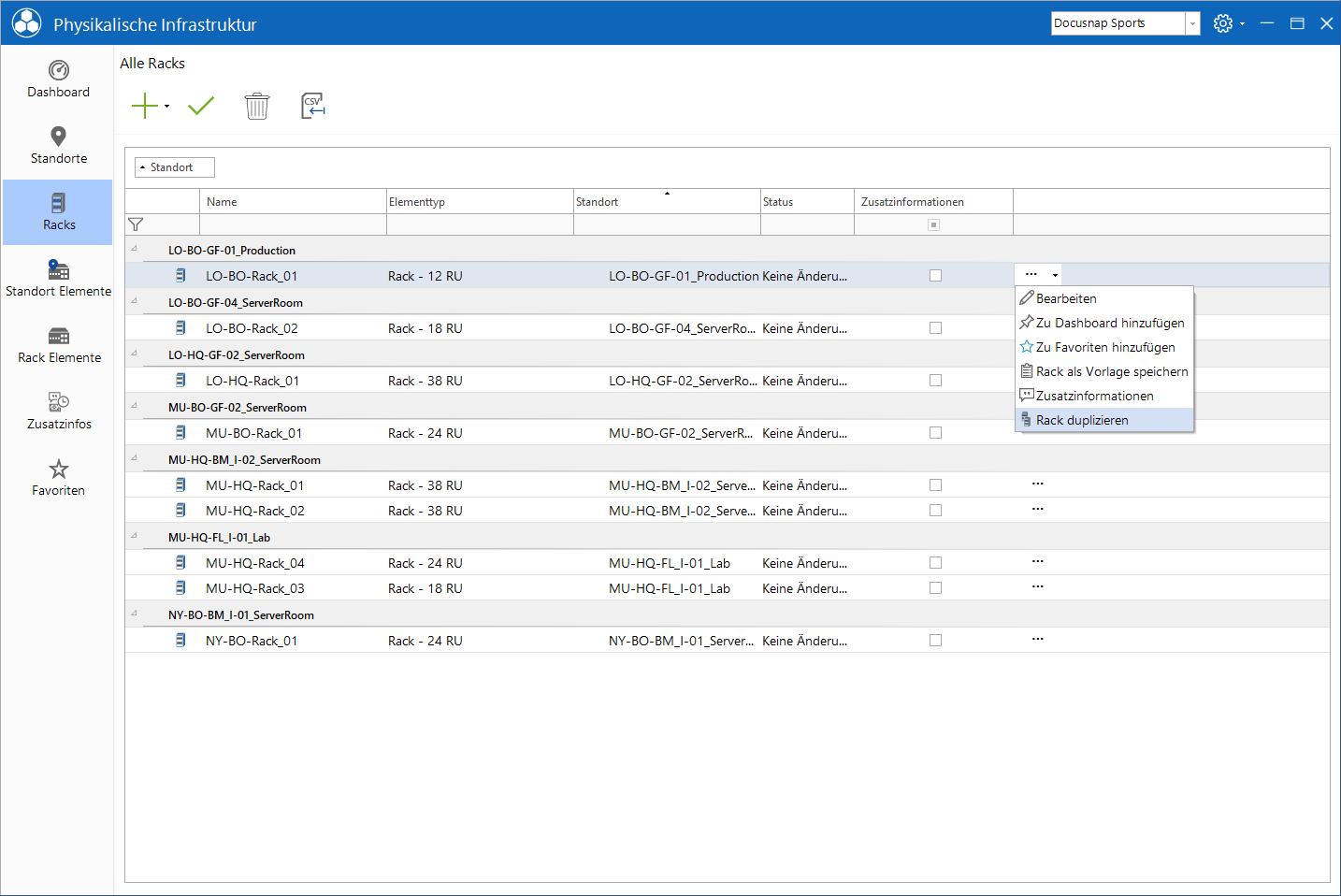Tick Zusatzinformationen checkbox for LO-BO-Rack_01
The image size is (1341, 896).
click(935, 276)
